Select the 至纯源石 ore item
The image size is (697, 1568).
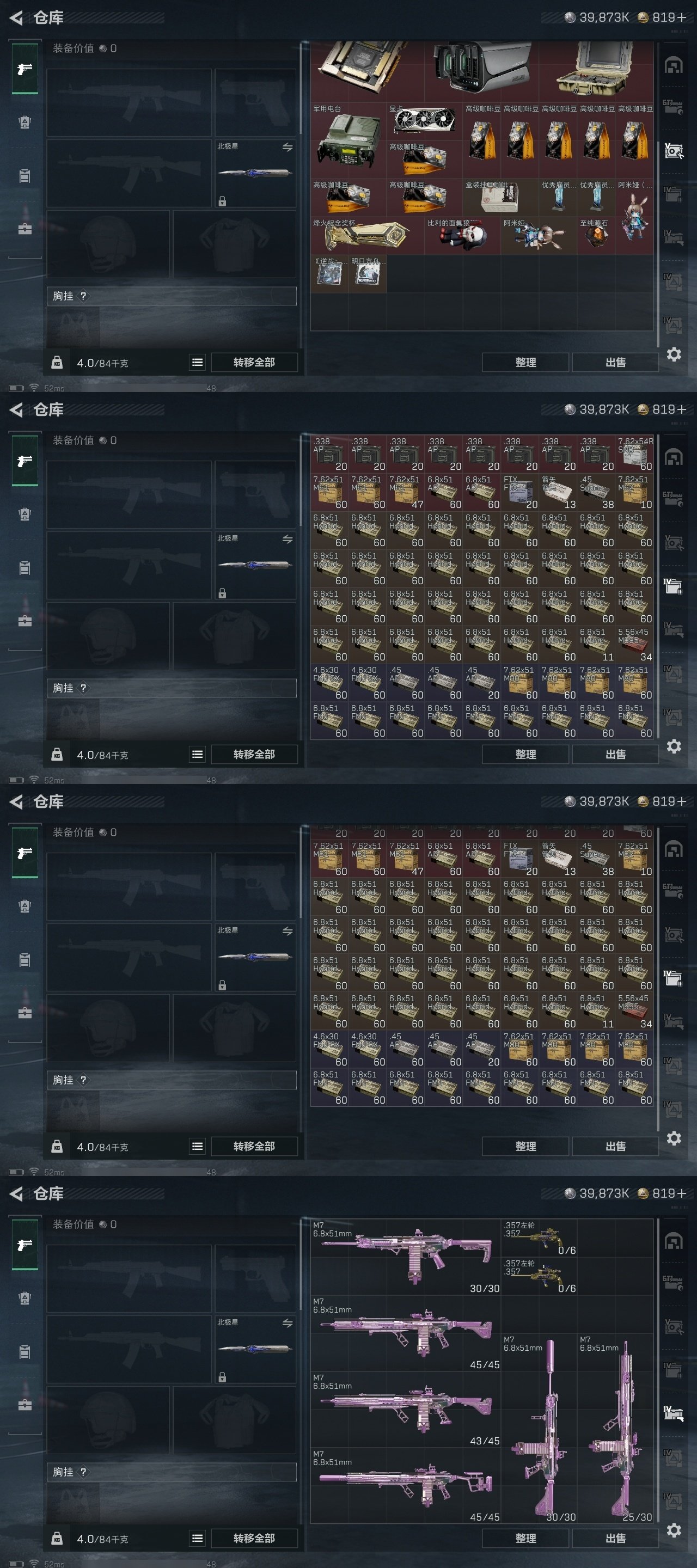597,236
